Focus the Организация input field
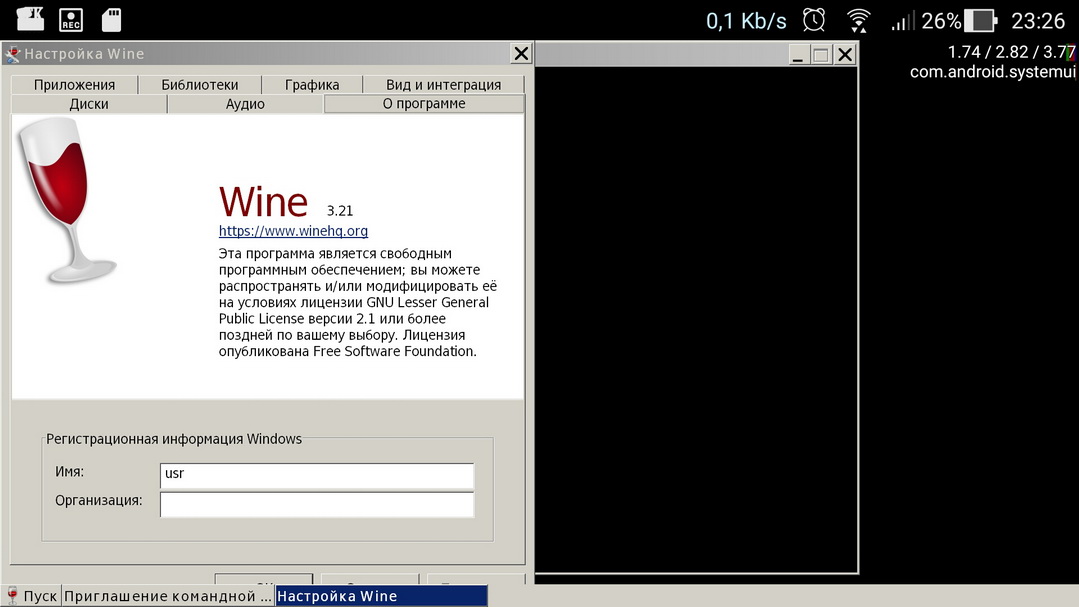 pos(317,504)
